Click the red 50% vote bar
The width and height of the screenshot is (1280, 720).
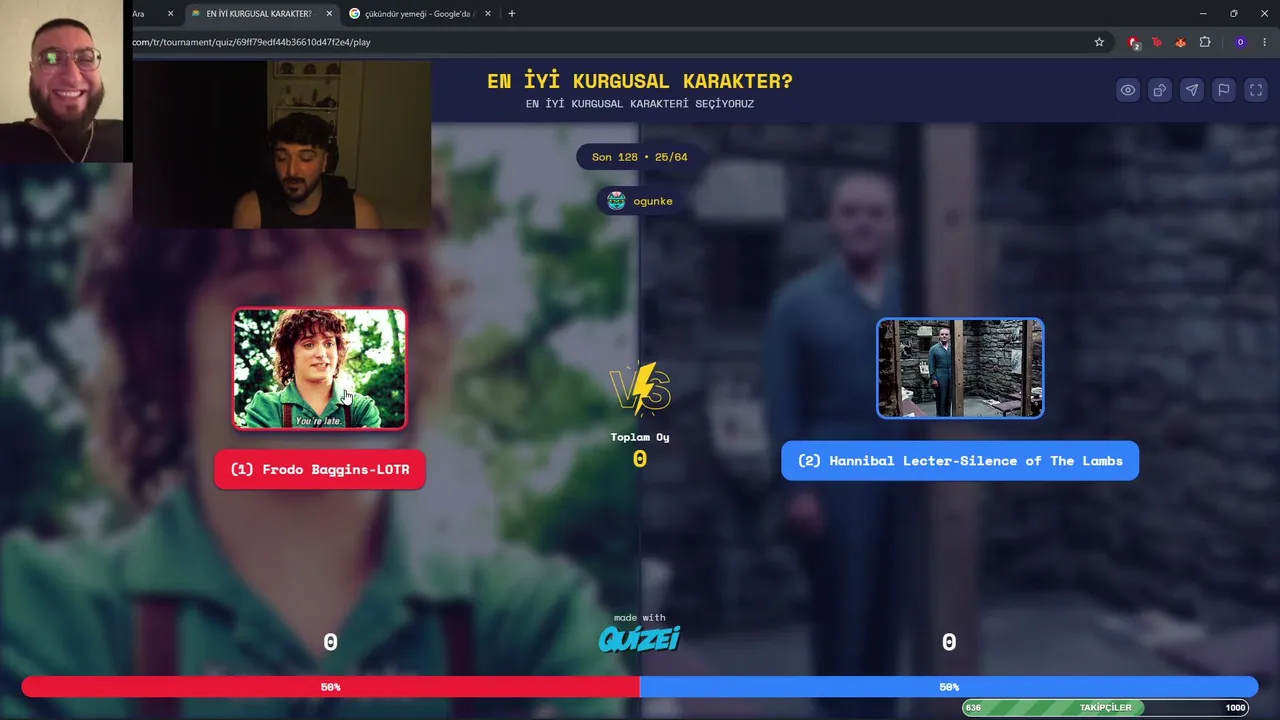click(x=331, y=687)
